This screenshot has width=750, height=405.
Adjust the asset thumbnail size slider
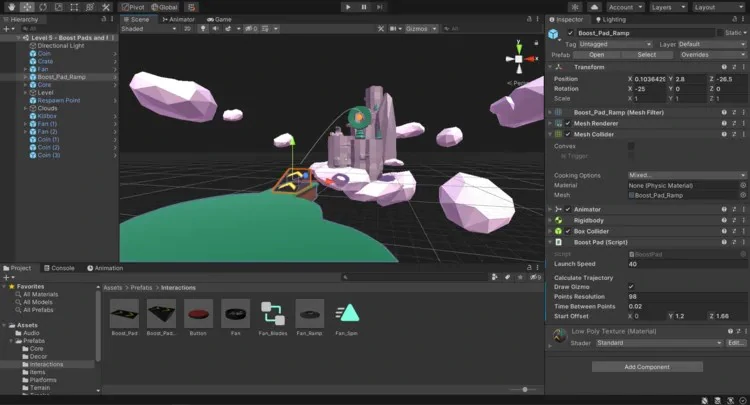(x=524, y=389)
